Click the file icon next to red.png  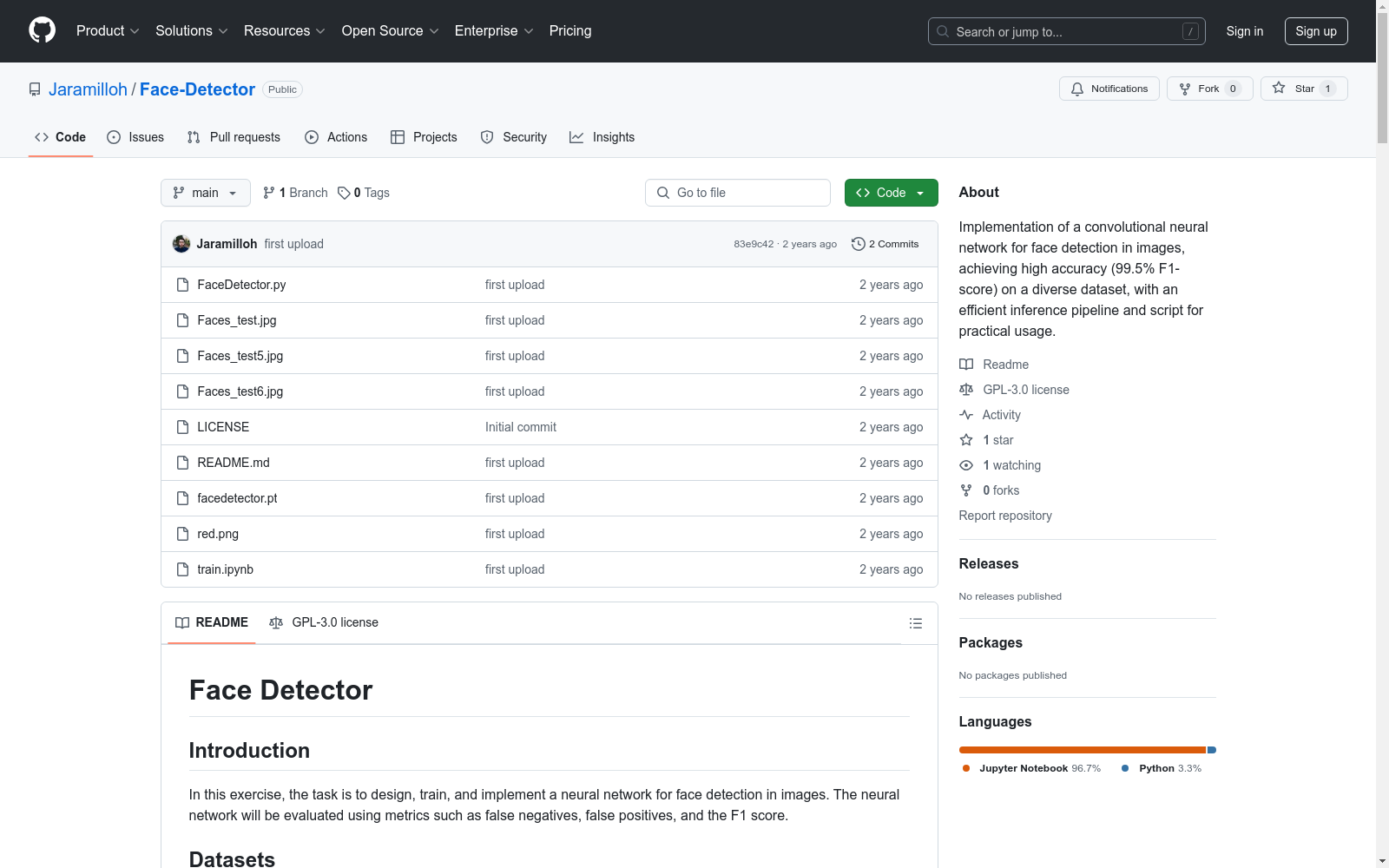[x=182, y=534]
